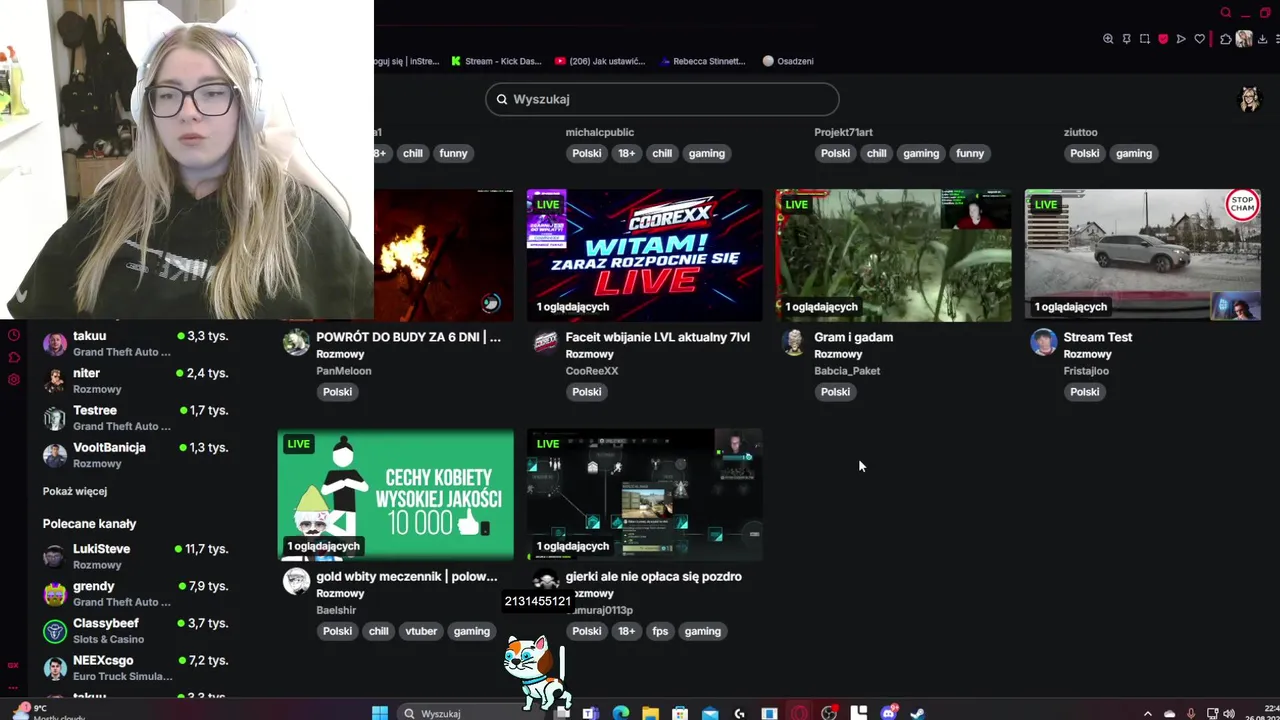Click the Rozmowy category under Gram i gadam
The height and width of the screenshot is (720, 1280).
pos(838,354)
